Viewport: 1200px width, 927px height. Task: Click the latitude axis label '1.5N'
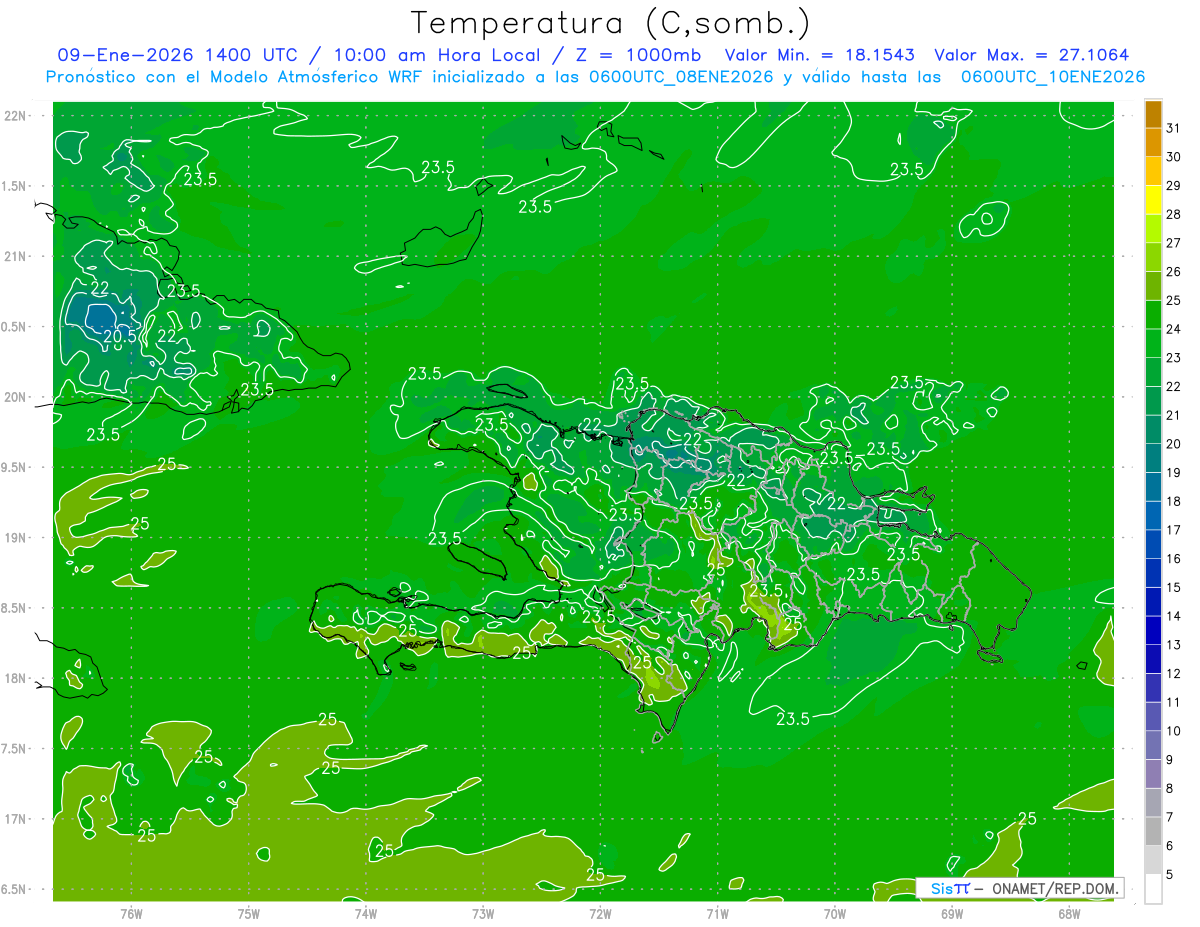point(15,186)
